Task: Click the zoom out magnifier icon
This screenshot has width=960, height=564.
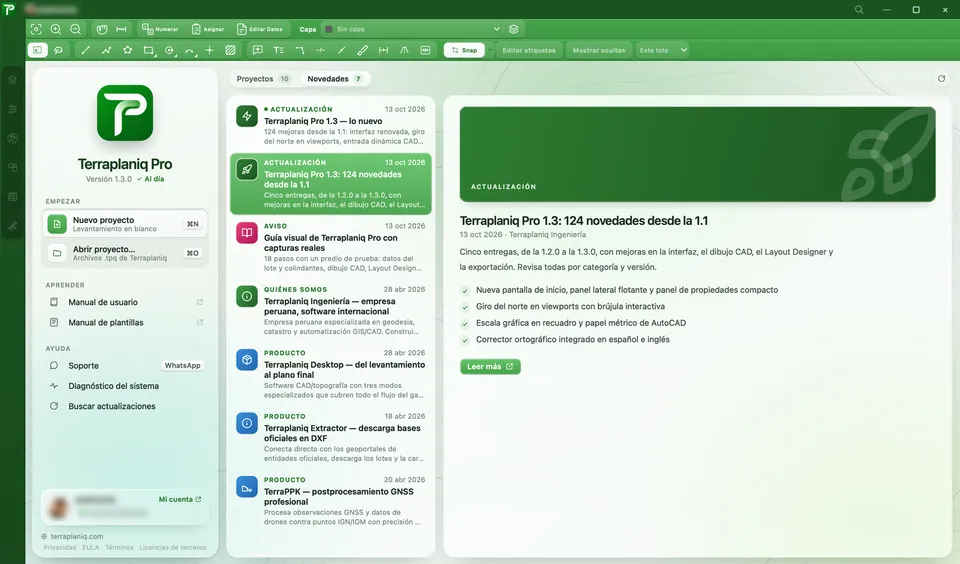Action: click(x=75, y=29)
